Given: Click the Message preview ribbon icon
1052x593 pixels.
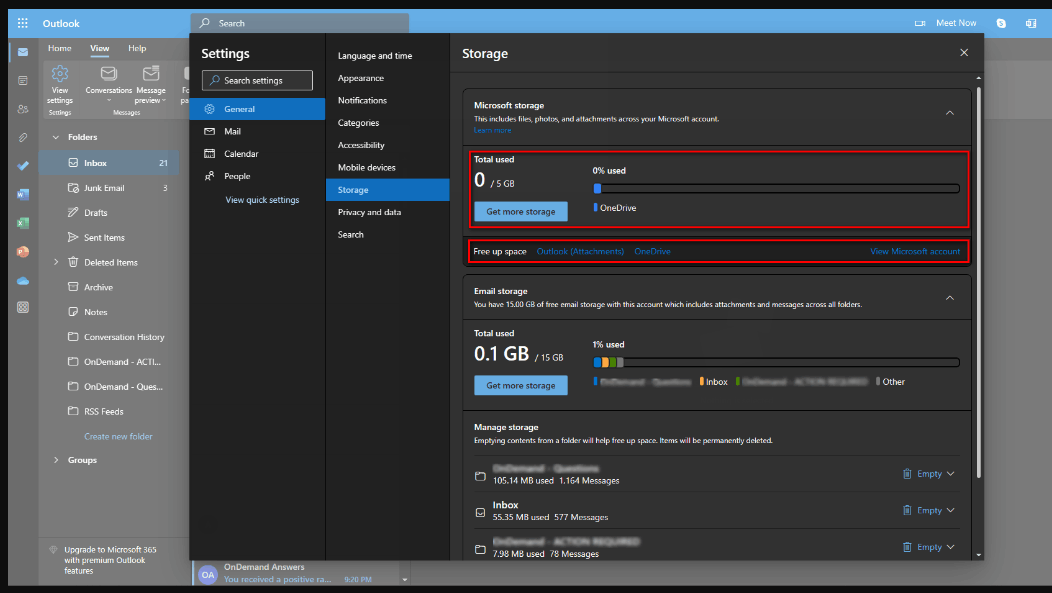Looking at the screenshot, I should point(151,73).
